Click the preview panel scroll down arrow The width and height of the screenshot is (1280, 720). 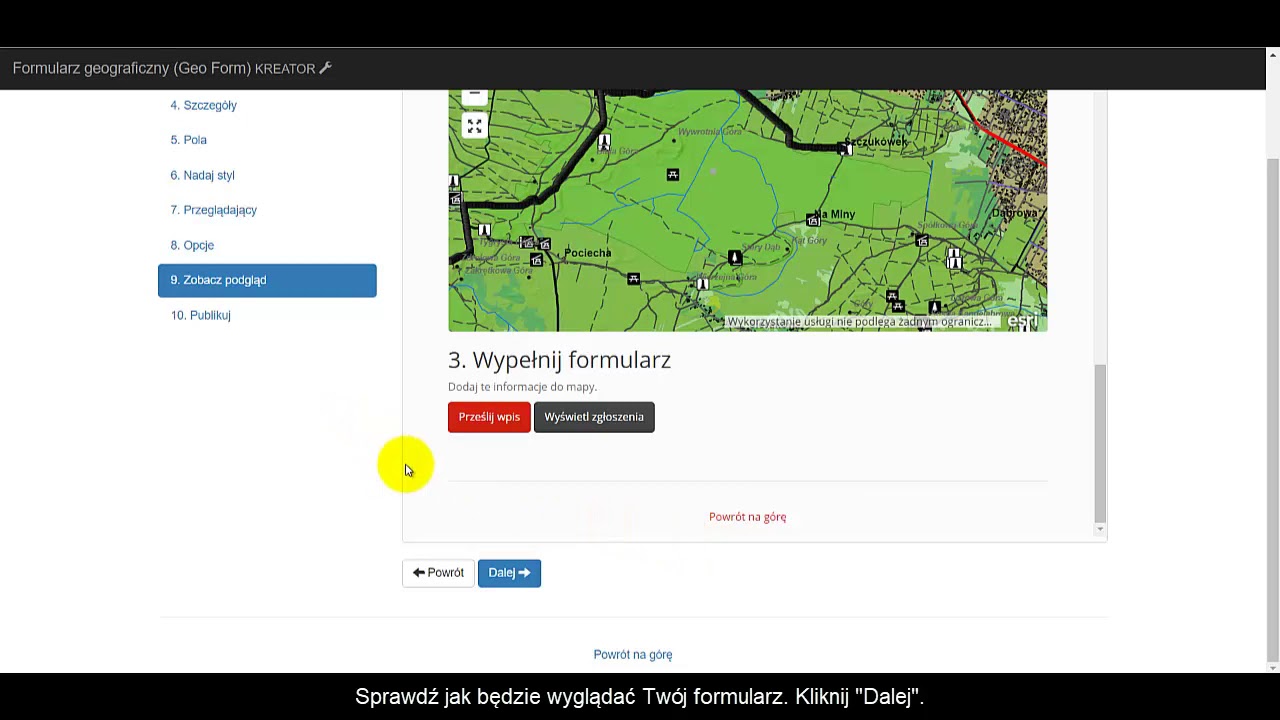click(1100, 530)
